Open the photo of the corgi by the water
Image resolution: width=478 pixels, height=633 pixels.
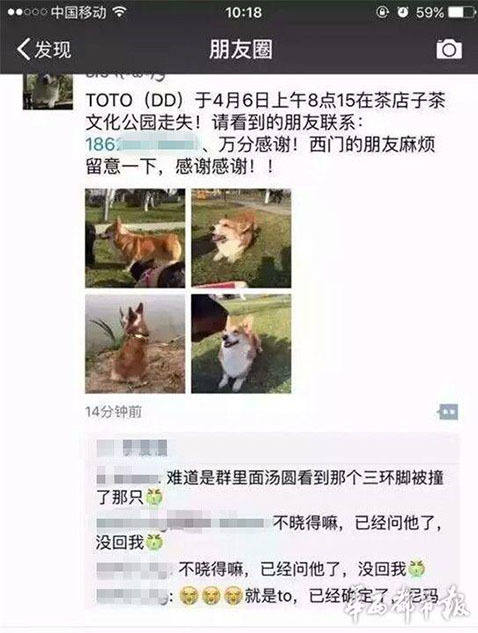click(135, 344)
